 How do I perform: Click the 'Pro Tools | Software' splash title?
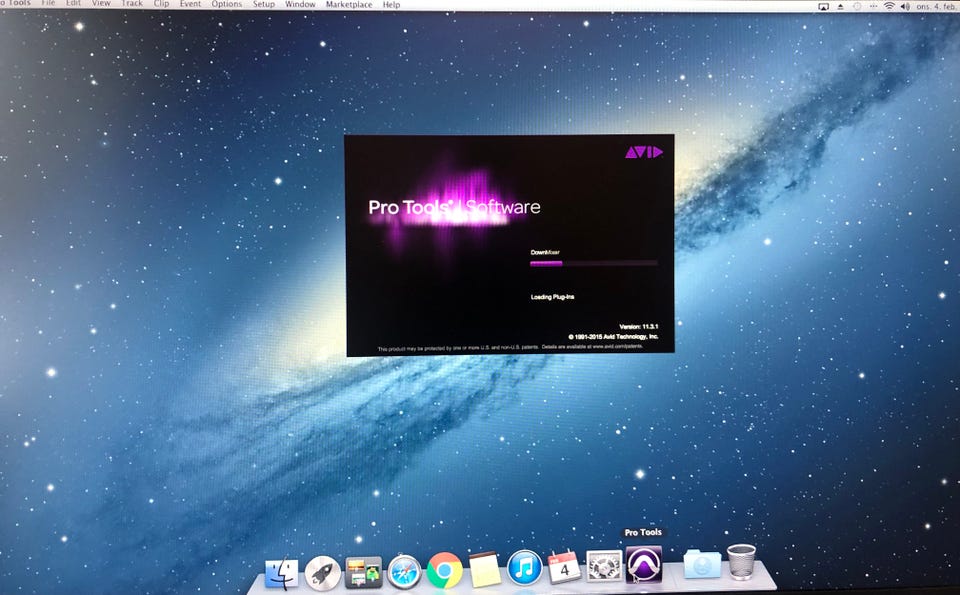point(454,208)
